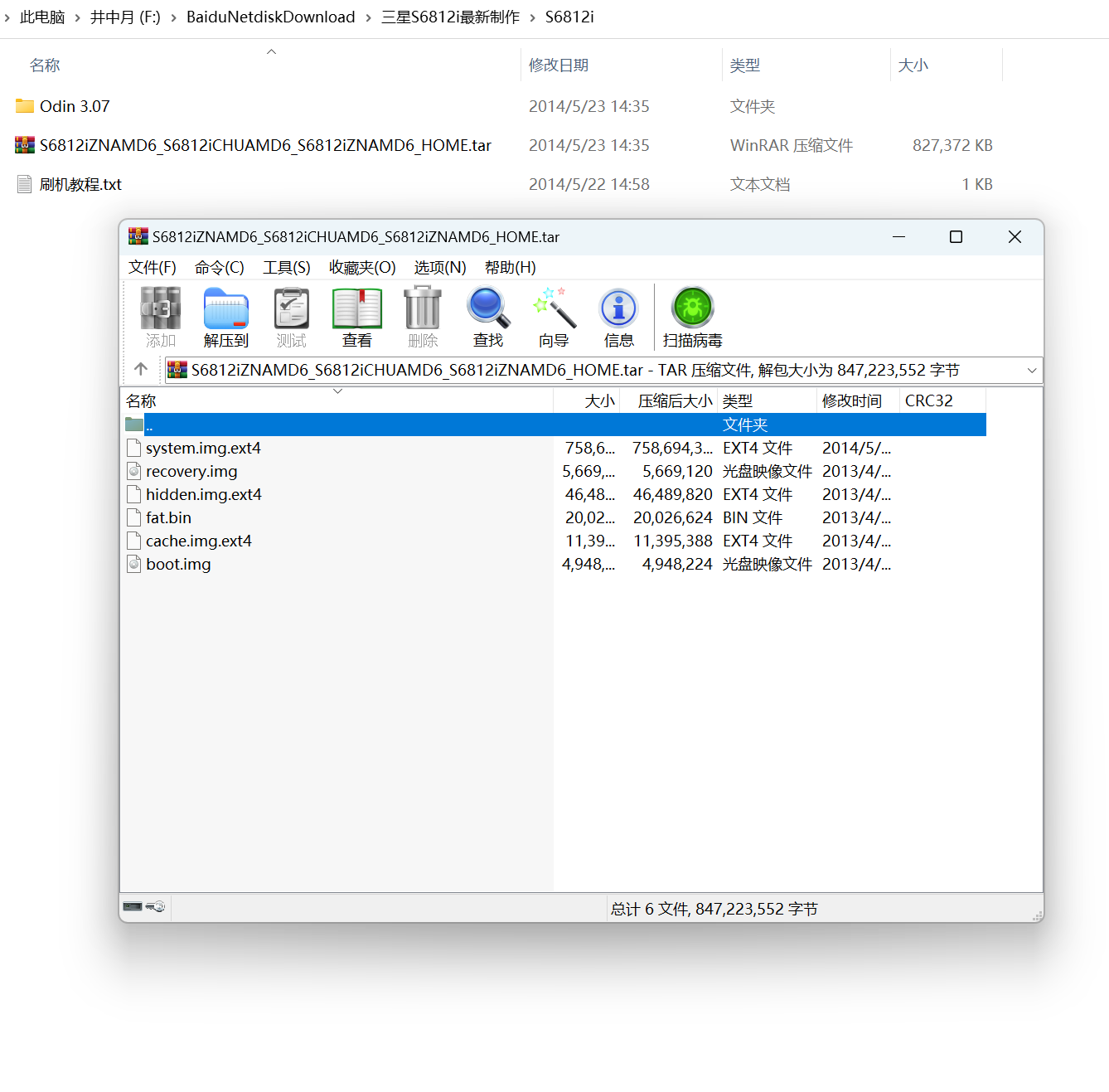Expand breadcrumb chevron after 三星S6812i最新制作
Image resolution: width=1109 pixels, height=1092 pixels.
pos(533,17)
